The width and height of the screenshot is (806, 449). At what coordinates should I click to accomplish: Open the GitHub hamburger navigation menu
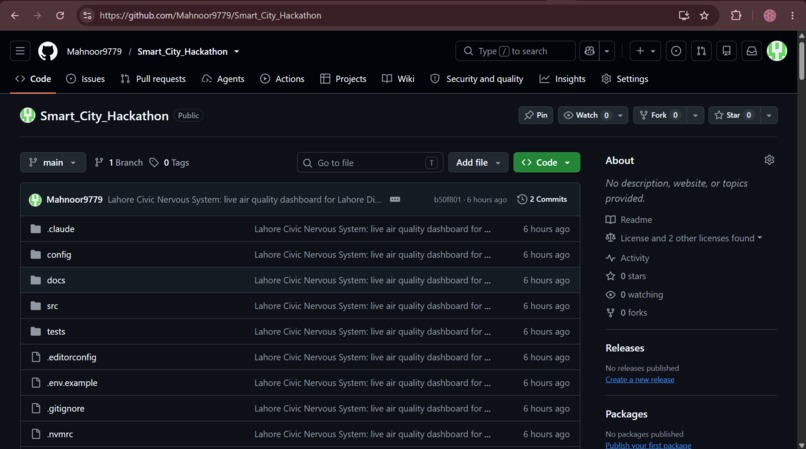point(20,51)
